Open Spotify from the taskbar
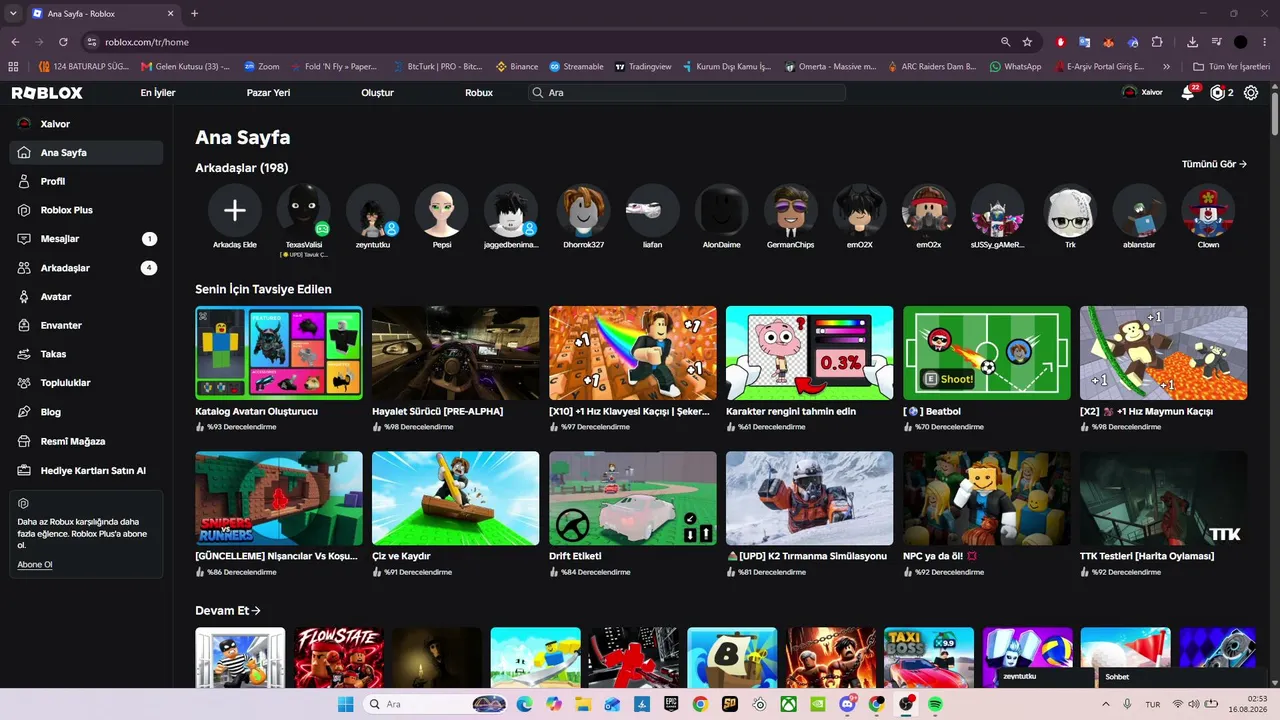This screenshot has height=720, width=1280. point(935,704)
